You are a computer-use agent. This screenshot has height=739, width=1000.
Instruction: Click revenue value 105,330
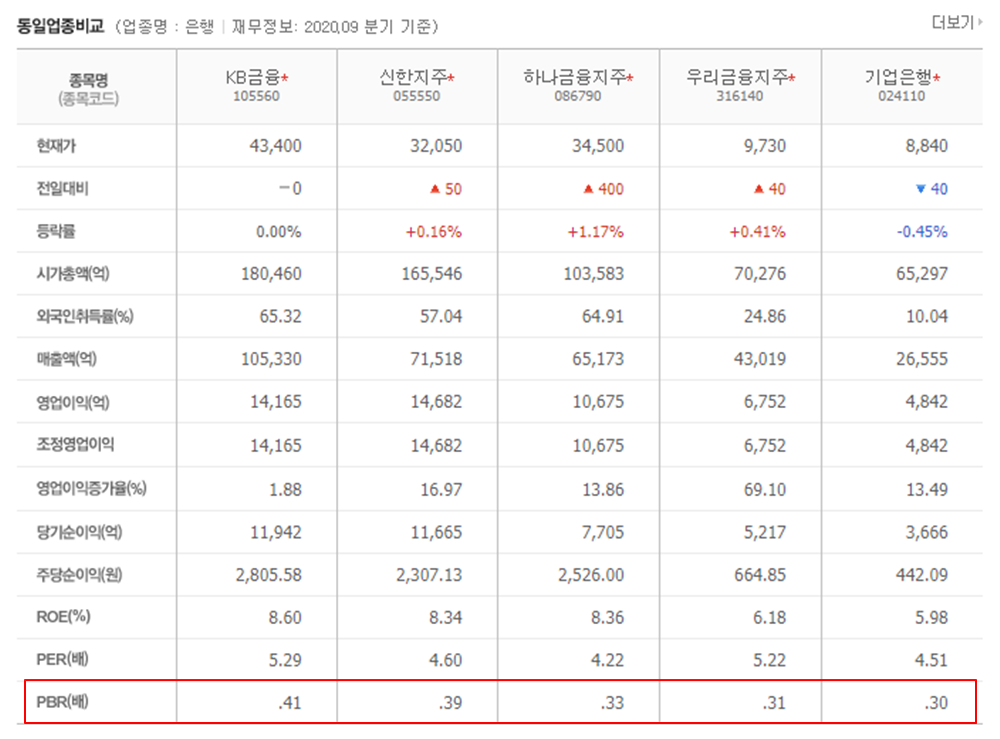coord(271,359)
